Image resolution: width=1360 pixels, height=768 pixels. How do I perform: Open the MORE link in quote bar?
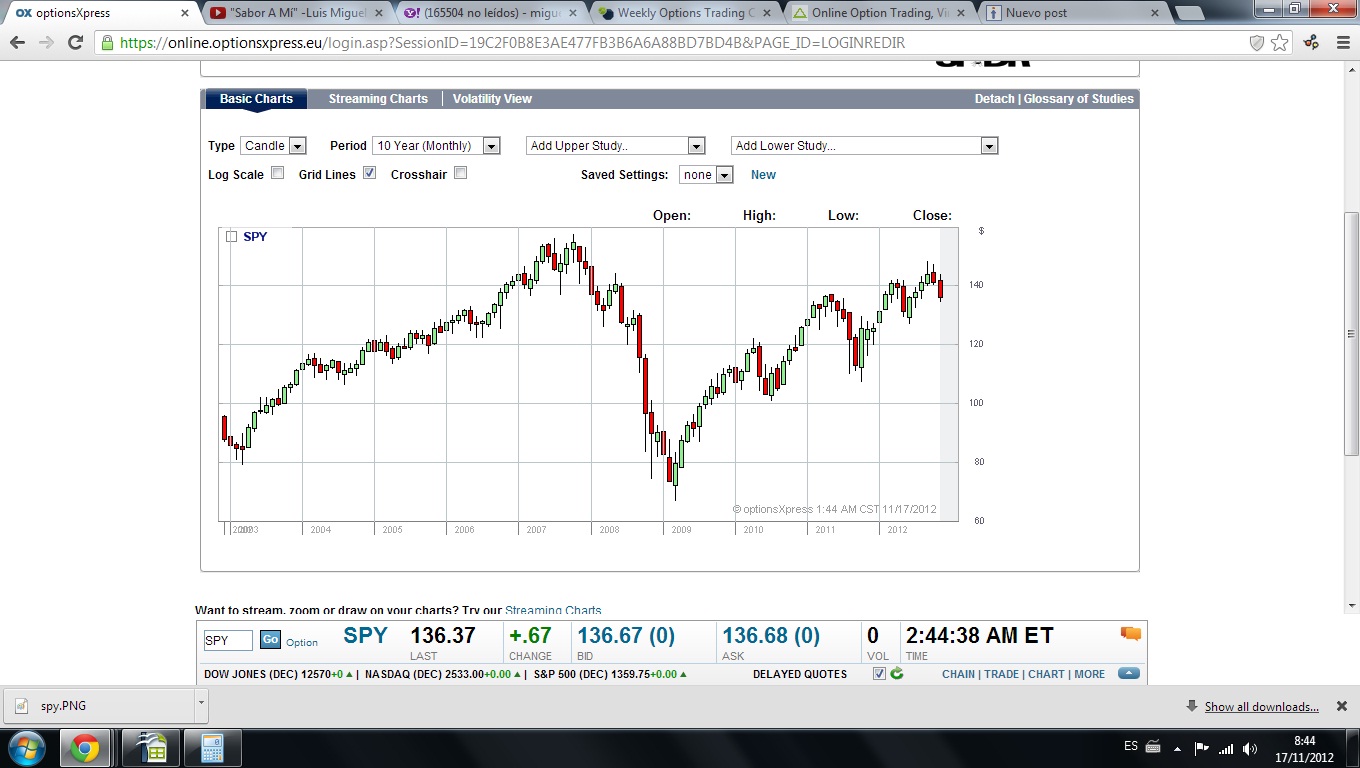click(x=1089, y=674)
